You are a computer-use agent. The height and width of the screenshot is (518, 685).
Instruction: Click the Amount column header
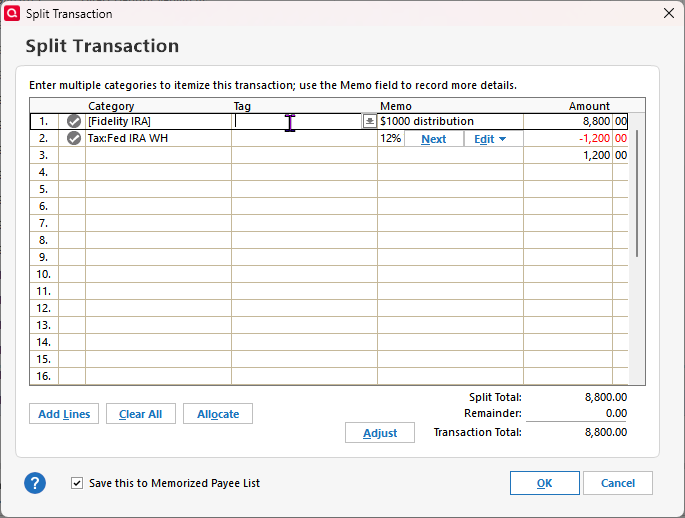[589, 106]
